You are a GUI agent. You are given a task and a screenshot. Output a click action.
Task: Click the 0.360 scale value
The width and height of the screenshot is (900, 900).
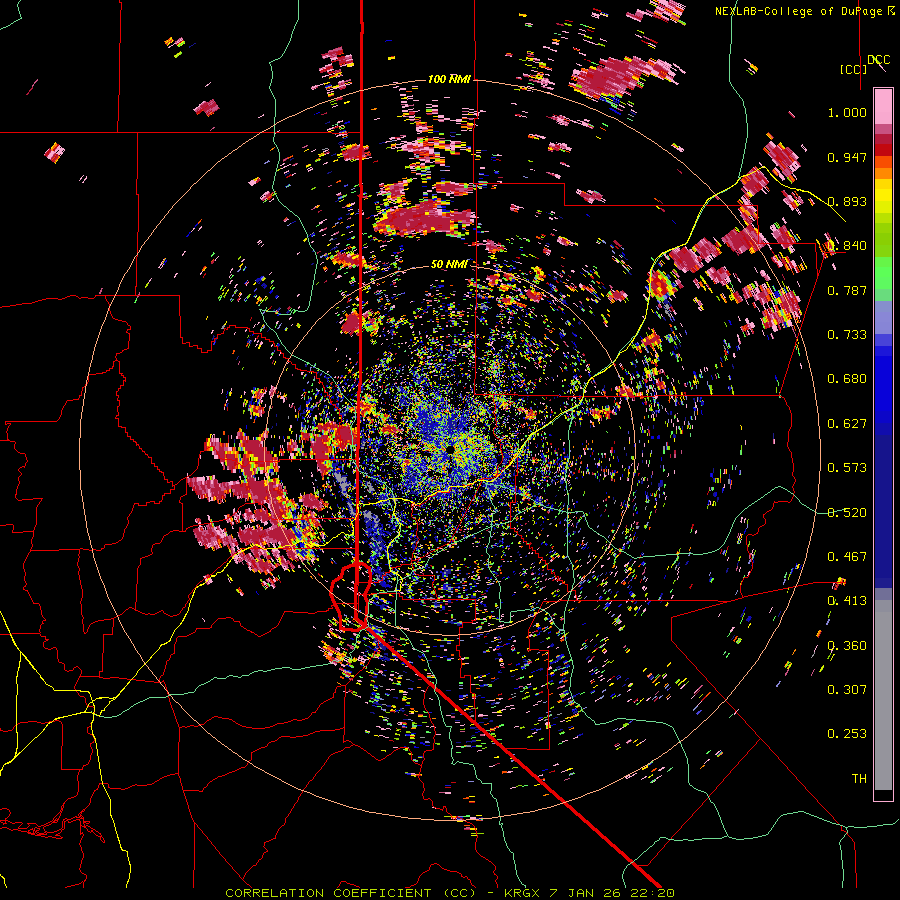click(x=847, y=646)
